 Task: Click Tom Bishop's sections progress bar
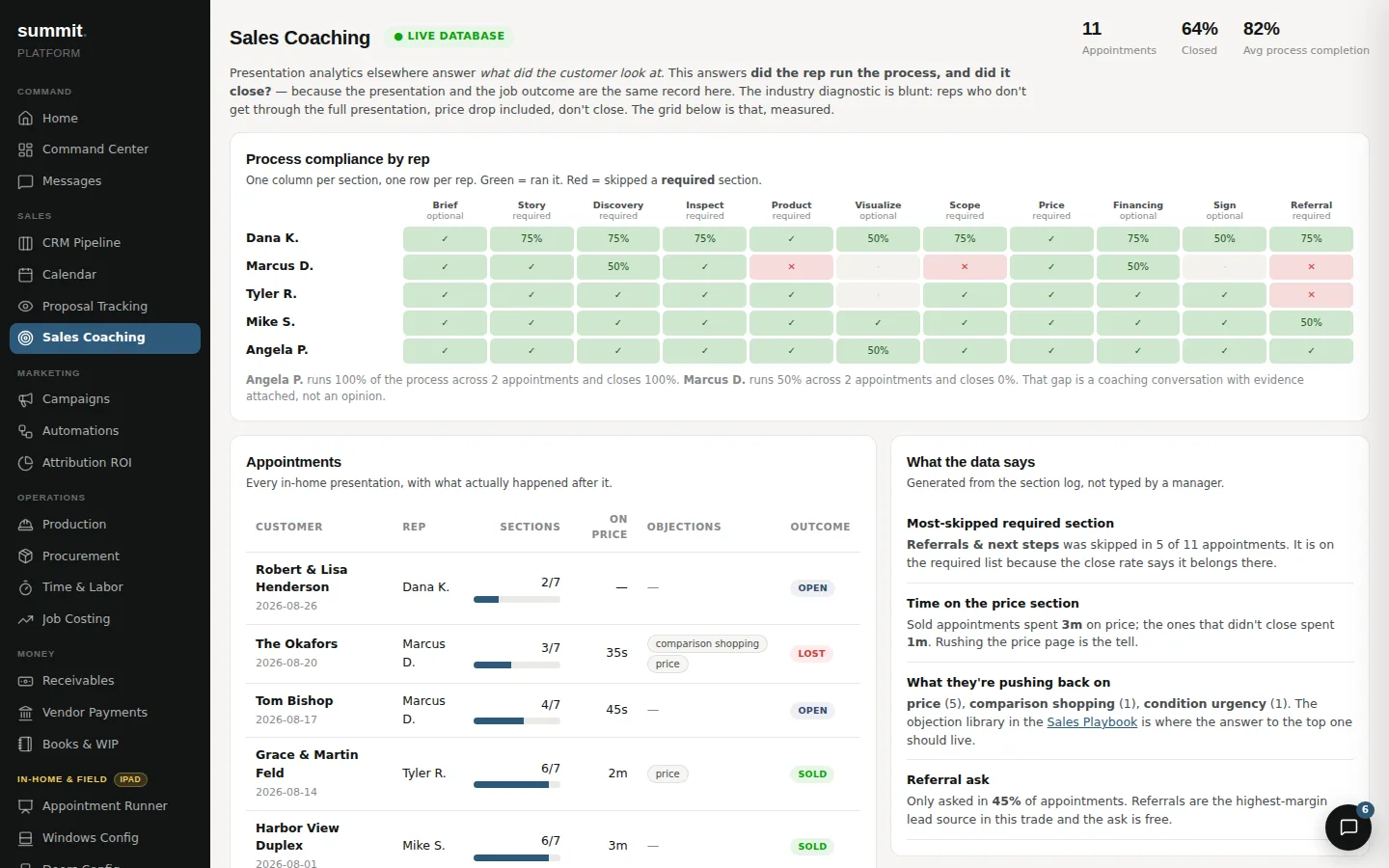517,721
